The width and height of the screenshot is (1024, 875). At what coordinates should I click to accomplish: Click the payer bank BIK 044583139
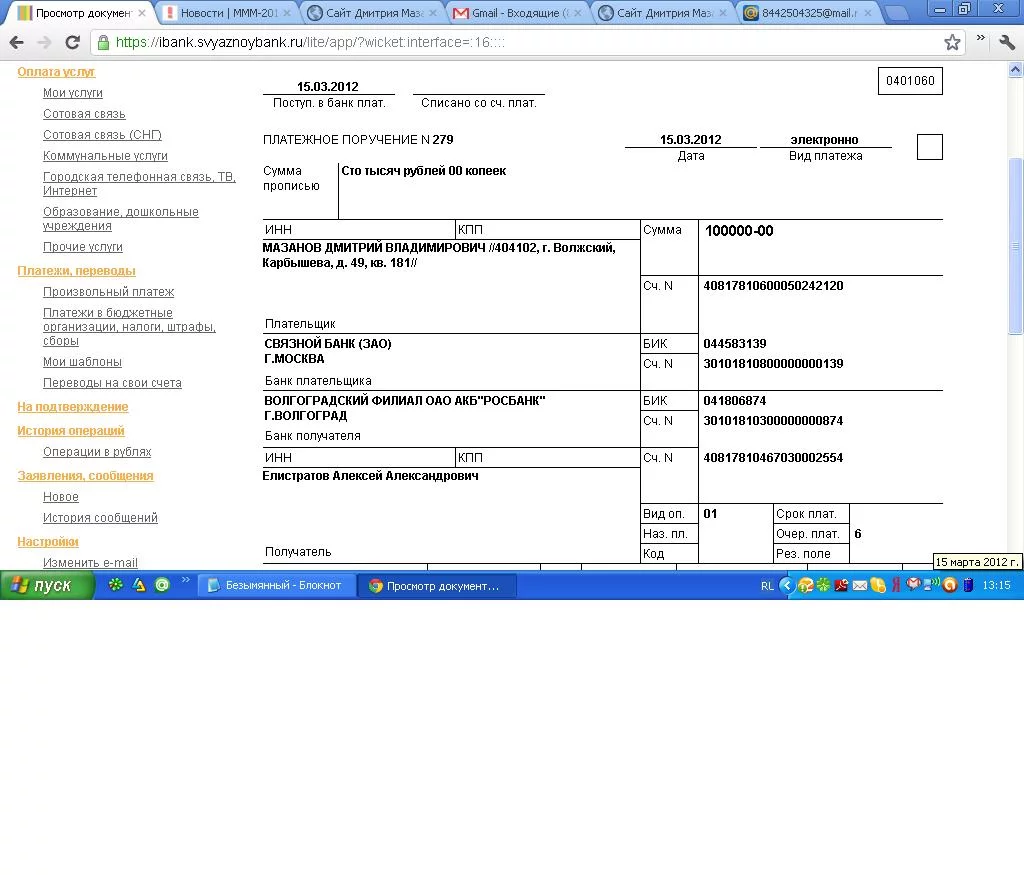point(735,343)
